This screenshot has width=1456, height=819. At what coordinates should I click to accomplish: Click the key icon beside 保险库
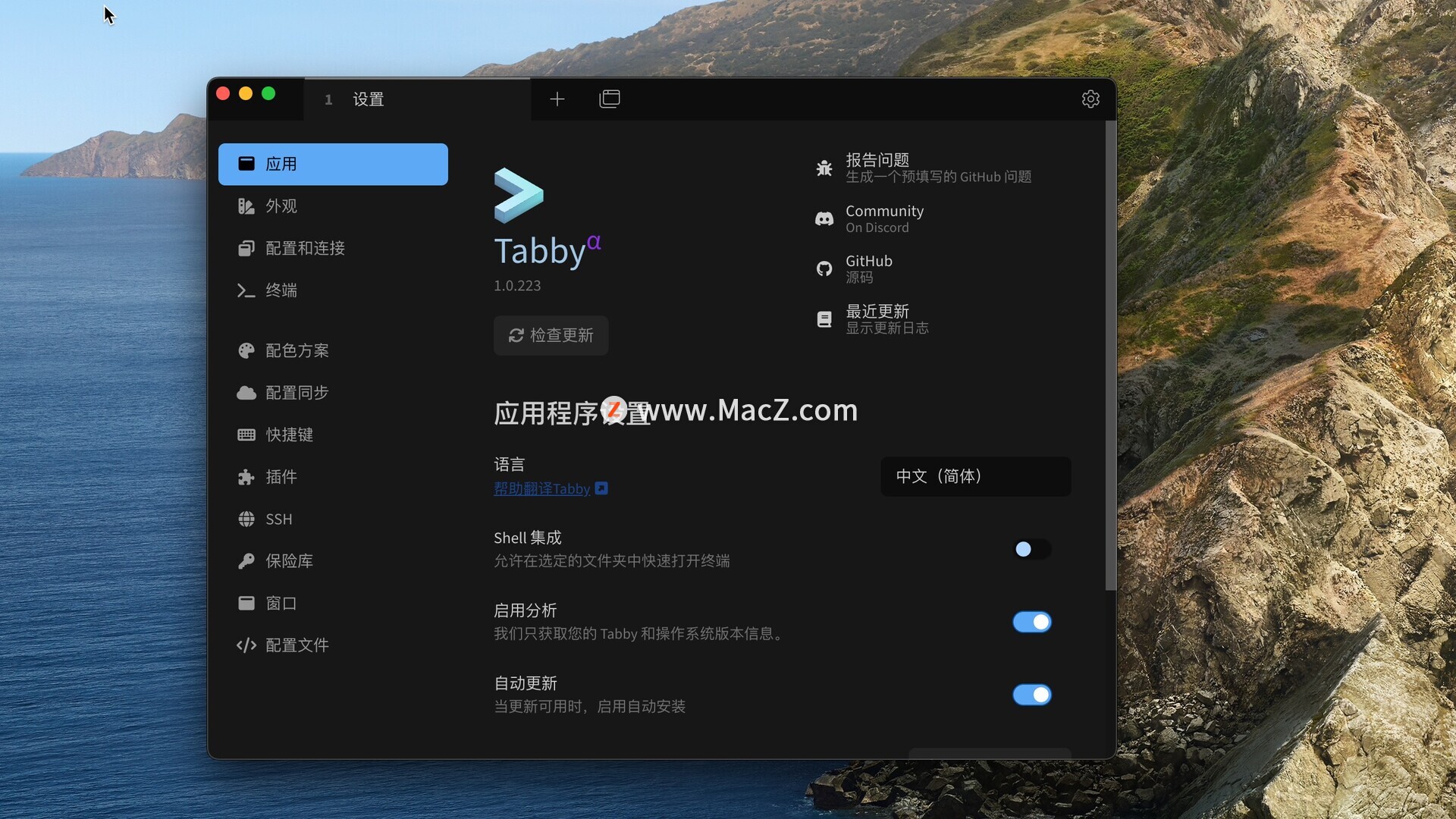click(x=246, y=561)
